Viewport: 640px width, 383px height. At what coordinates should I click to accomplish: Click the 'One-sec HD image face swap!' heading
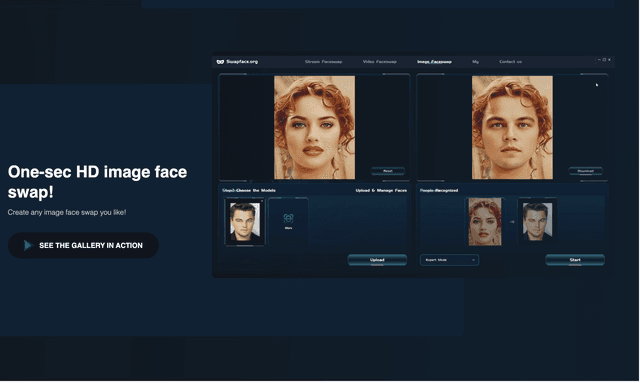[x=97, y=182]
